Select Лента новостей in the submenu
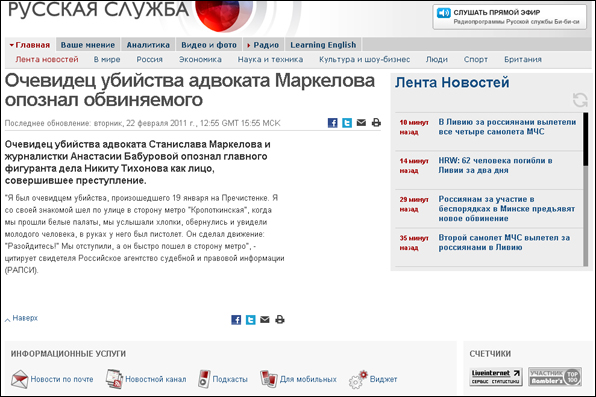 coord(47,59)
